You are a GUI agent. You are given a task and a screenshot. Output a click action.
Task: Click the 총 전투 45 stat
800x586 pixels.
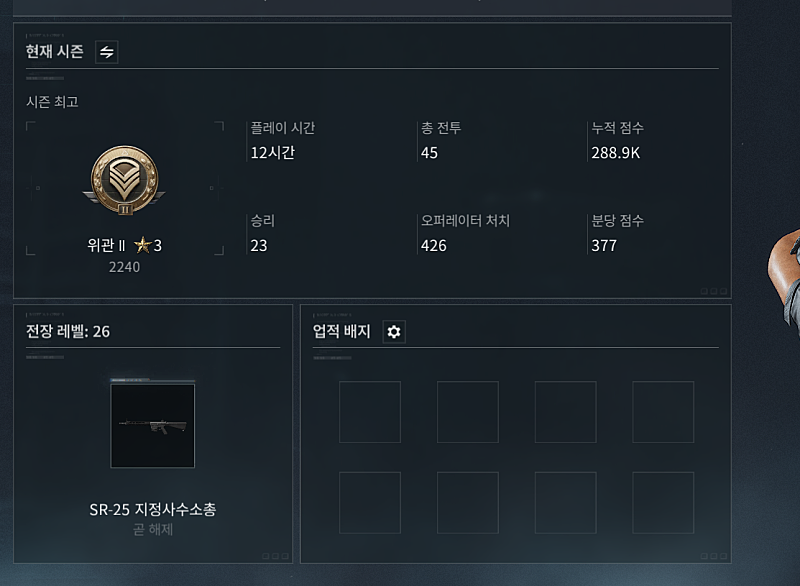point(441,140)
